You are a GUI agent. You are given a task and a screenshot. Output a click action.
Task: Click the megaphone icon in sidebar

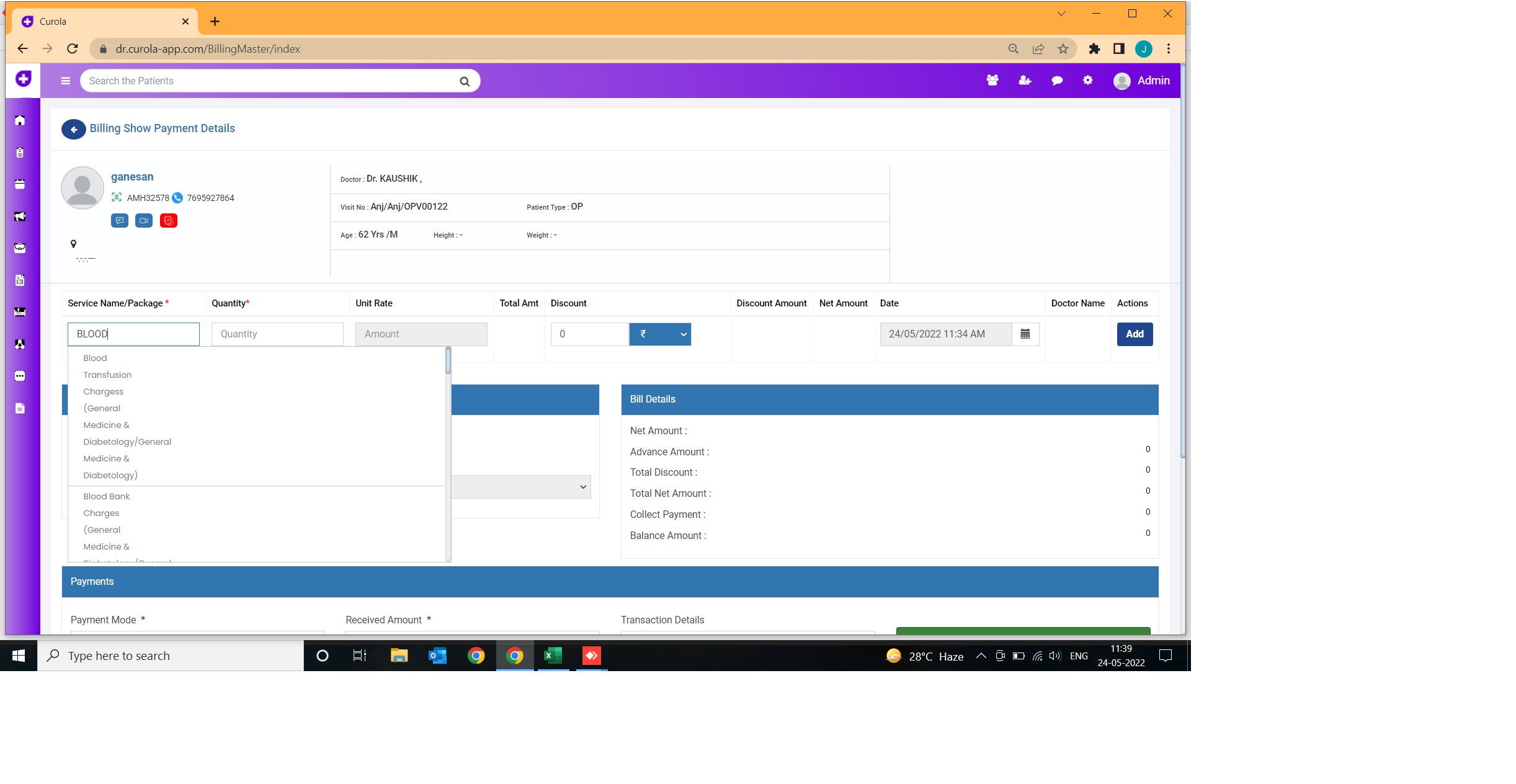[x=20, y=216]
